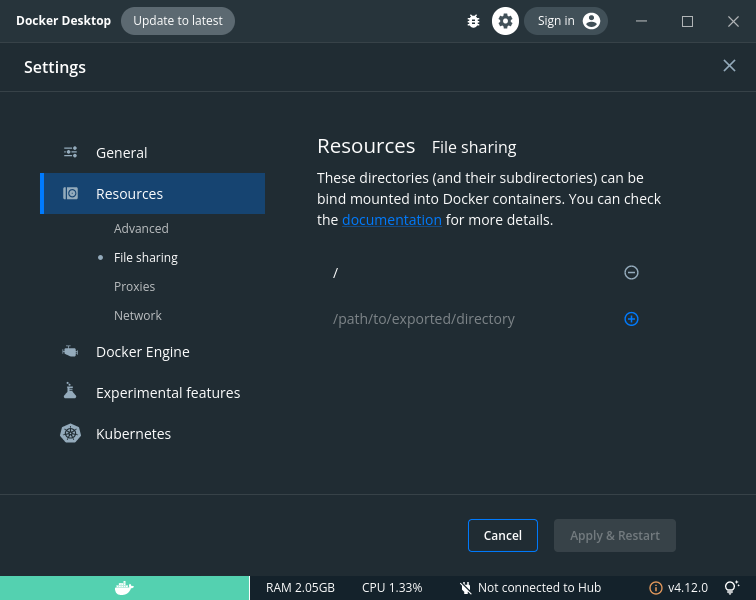Select the Resources section label

point(129,194)
